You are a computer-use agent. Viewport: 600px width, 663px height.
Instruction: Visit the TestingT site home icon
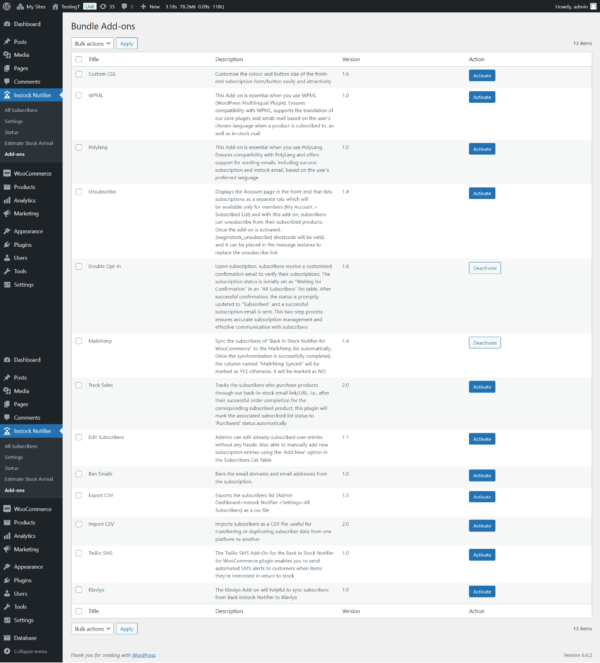[x=55, y=6]
